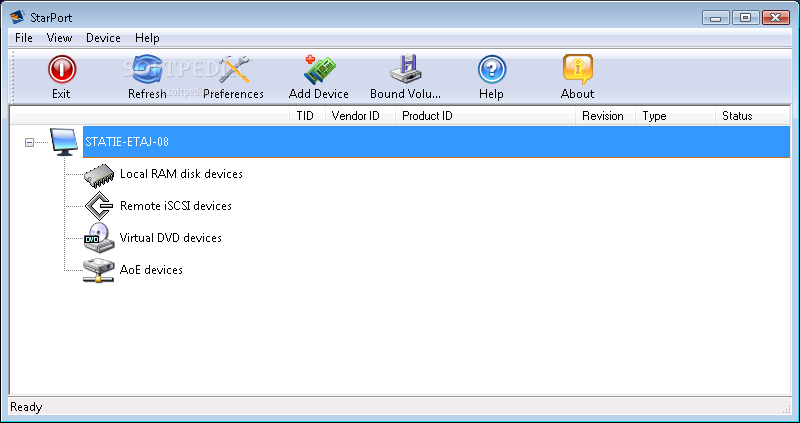This screenshot has height=423, width=800.
Task: Click the iSCSI diamond icon
Action: click(98, 206)
